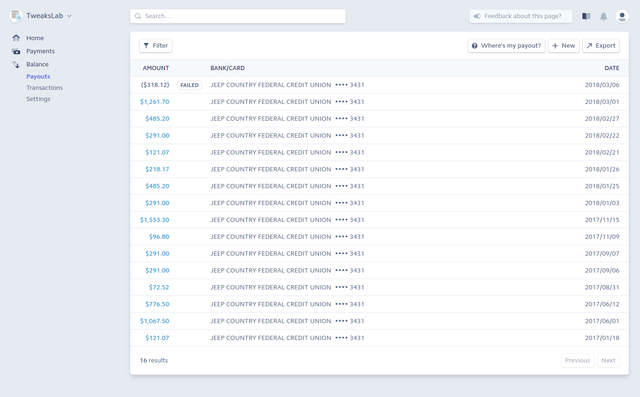Focus the Search input field

click(x=238, y=16)
